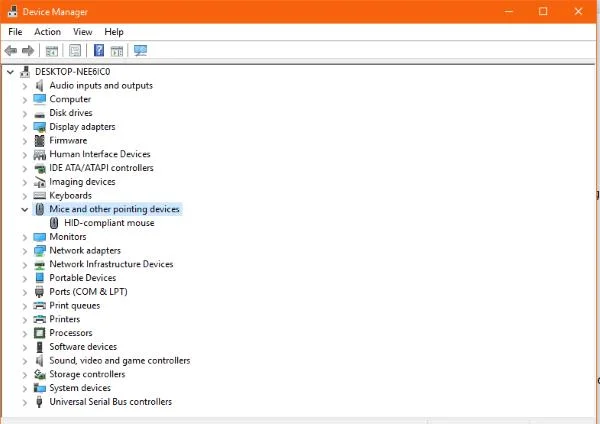
Task: Select the Software devices label
Action: pyautogui.click(x=83, y=347)
